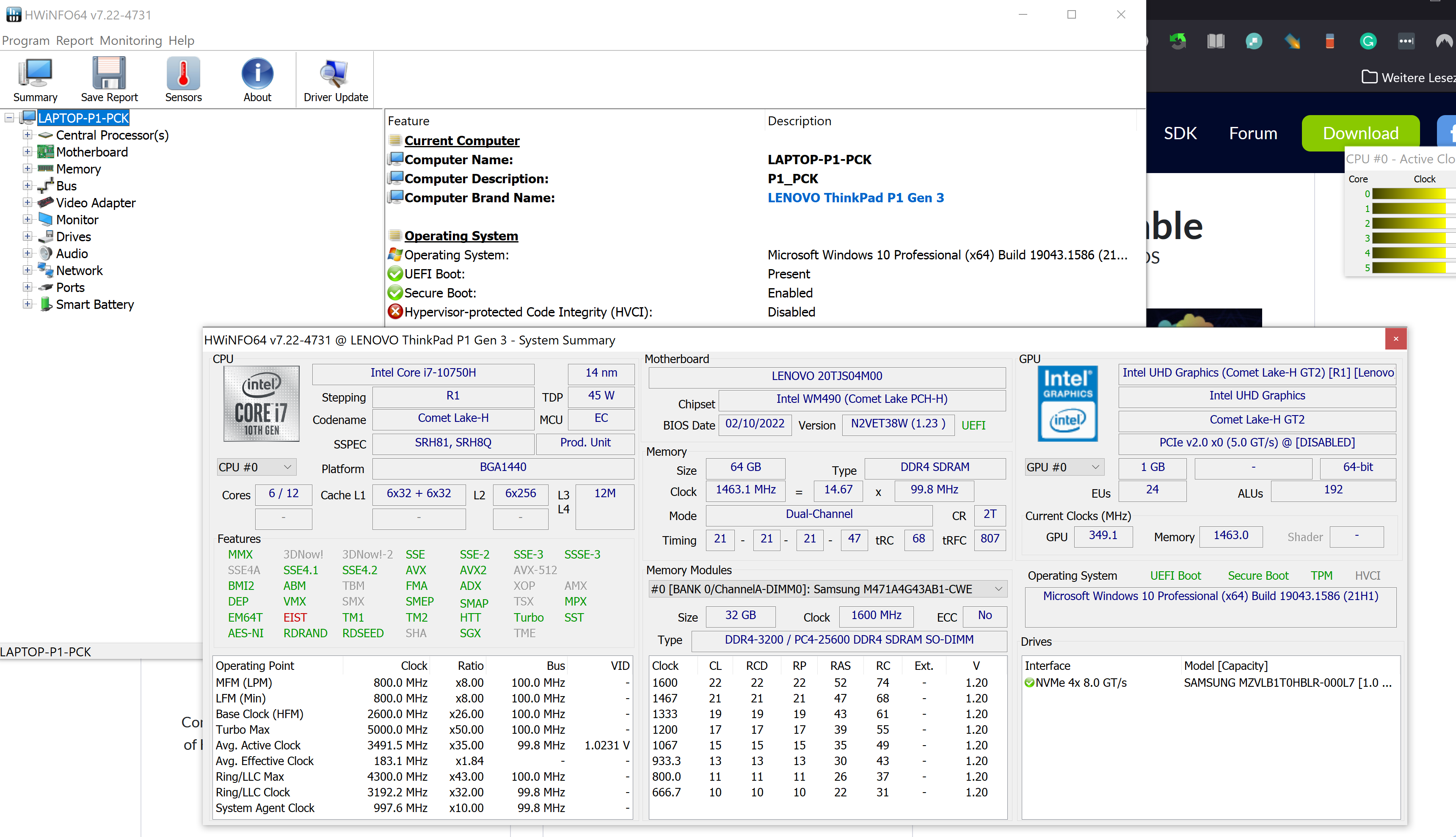The image size is (1456, 837).
Task: Open the Report menu
Action: (74, 41)
